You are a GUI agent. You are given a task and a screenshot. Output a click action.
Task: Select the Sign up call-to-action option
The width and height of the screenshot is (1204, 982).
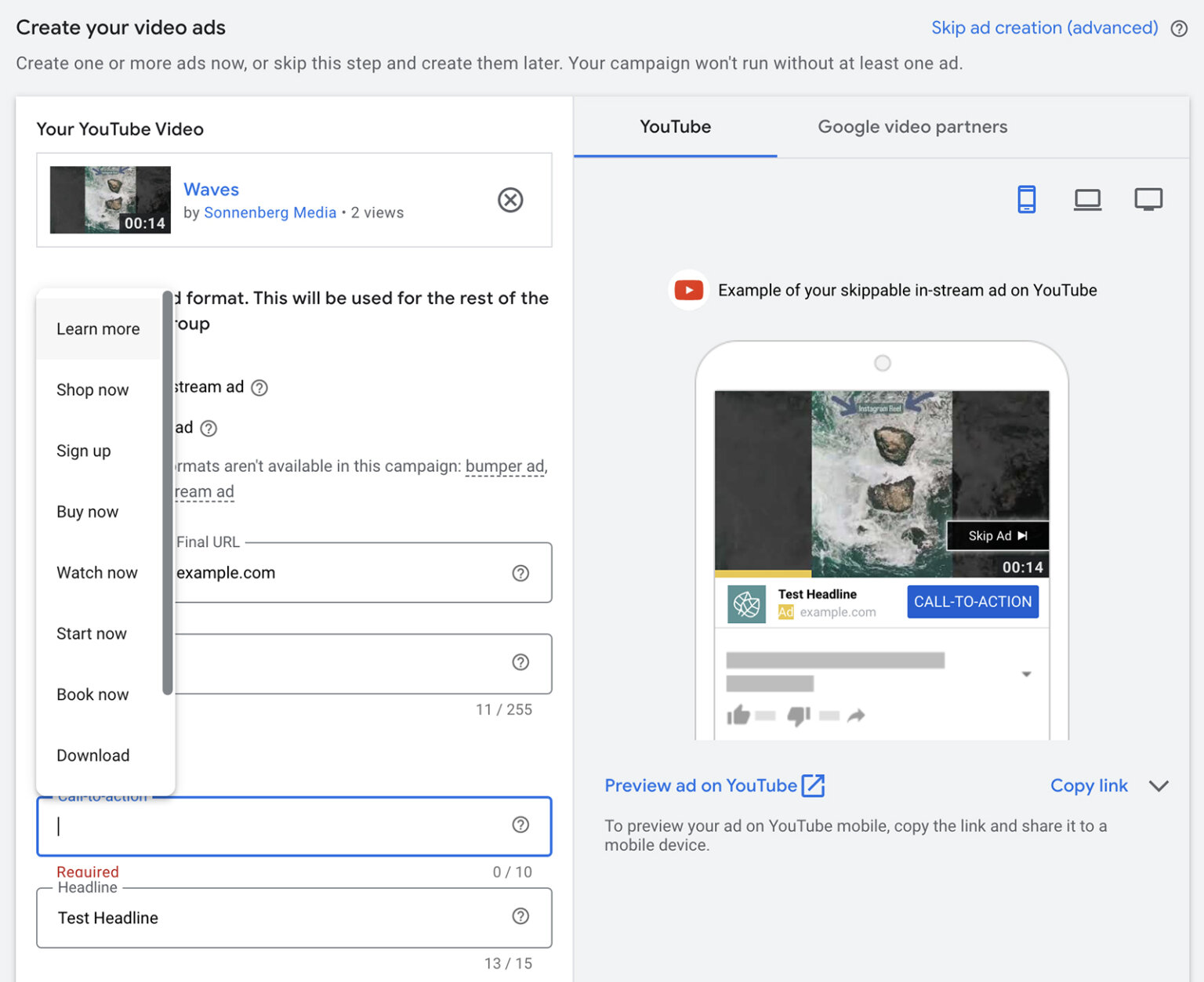83,451
